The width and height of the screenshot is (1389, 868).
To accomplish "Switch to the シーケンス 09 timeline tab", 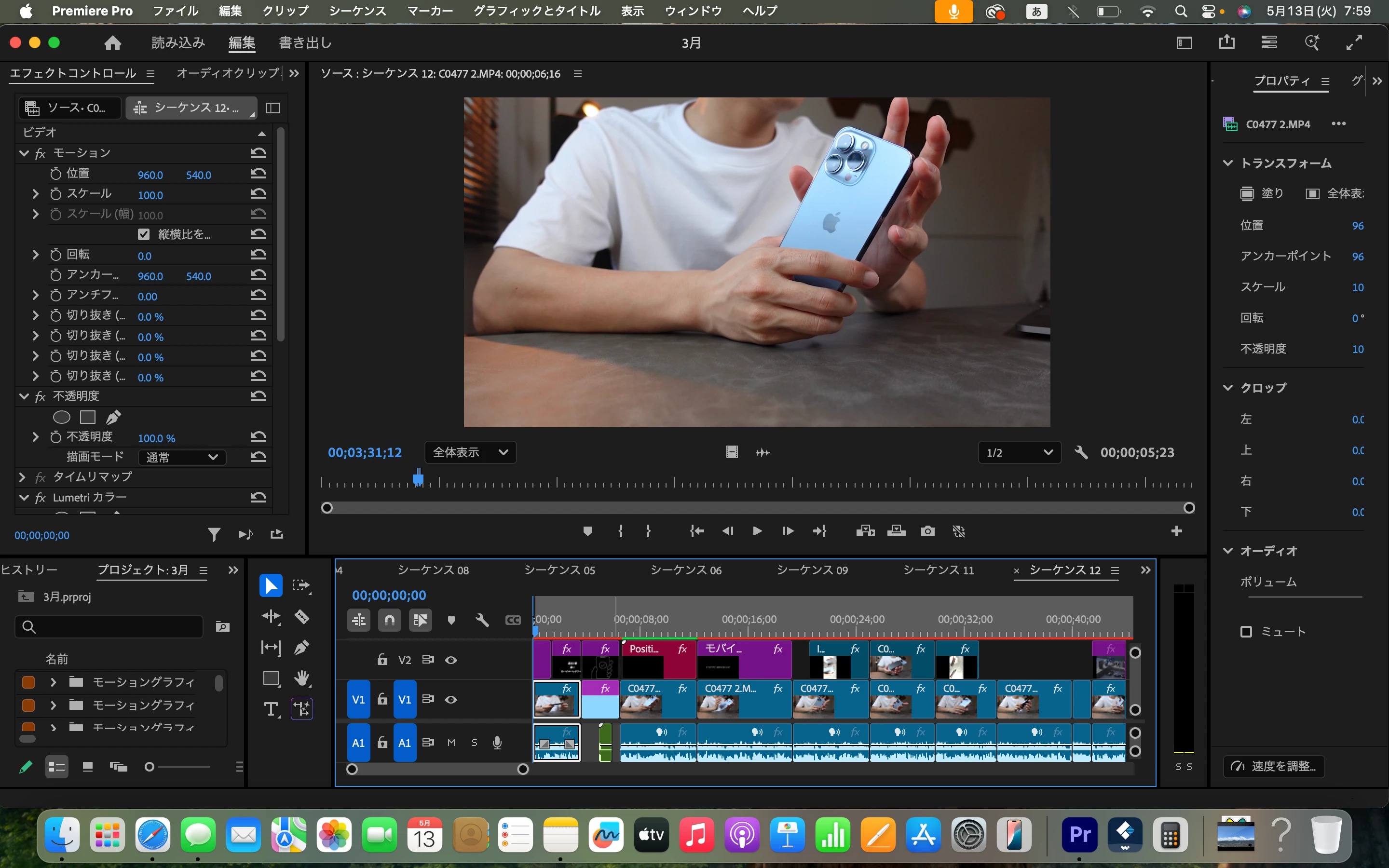I will 812,570.
